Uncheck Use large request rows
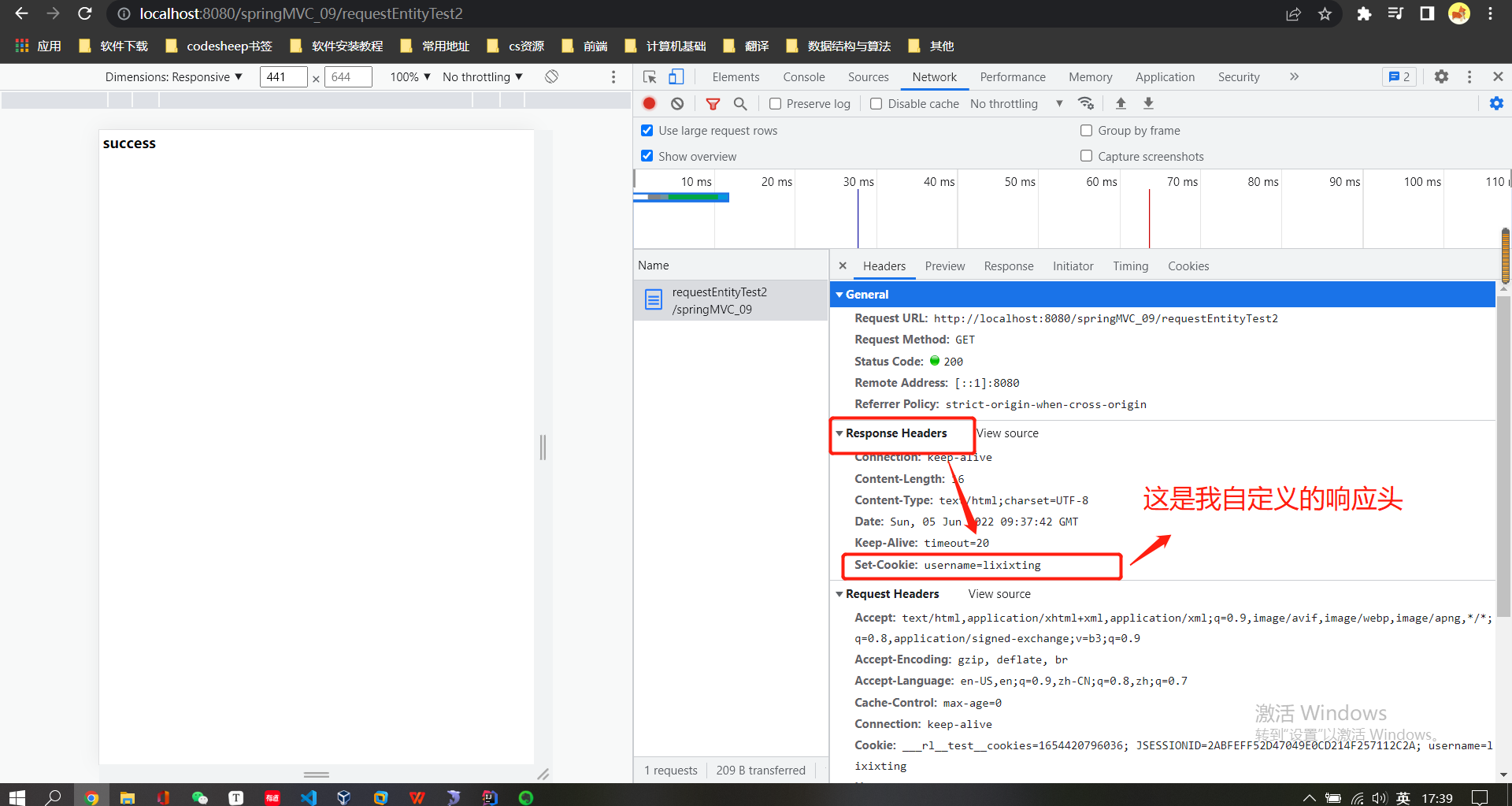The image size is (1512, 806). click(647, 131)
